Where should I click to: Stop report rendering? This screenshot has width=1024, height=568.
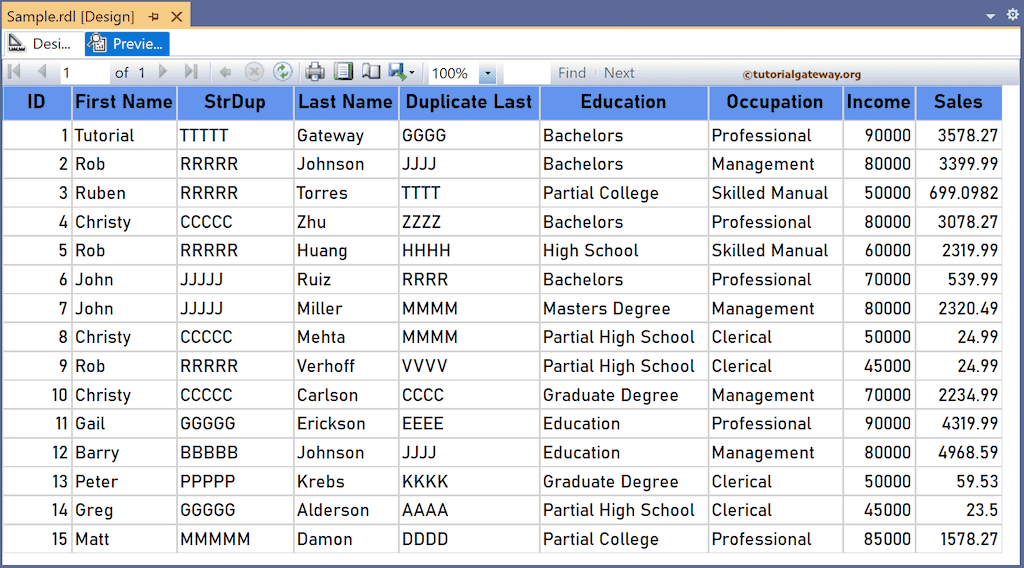tap(253, 72)
